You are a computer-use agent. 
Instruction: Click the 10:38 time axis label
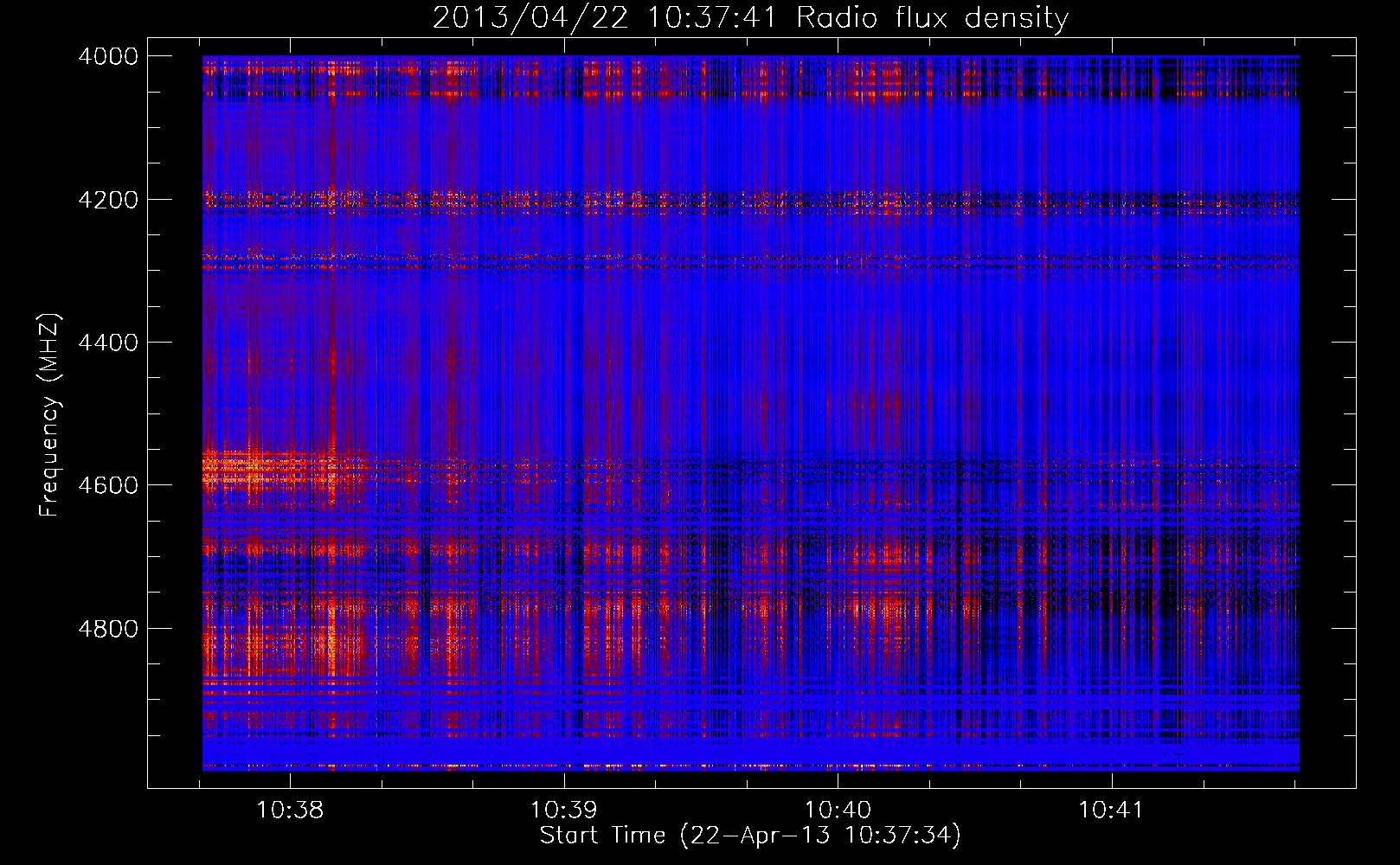[290, 810]
